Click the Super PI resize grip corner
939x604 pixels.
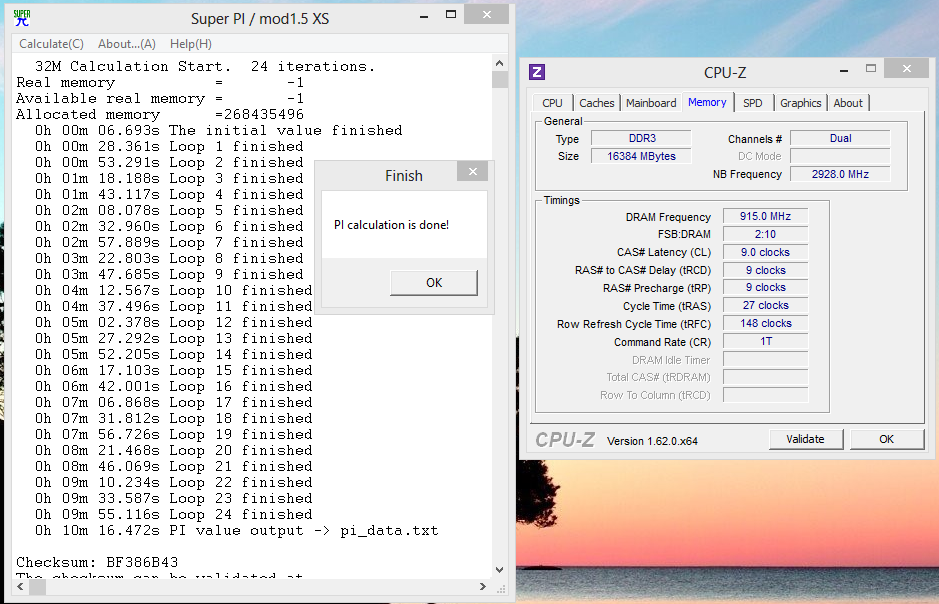(x=501, y=588)
